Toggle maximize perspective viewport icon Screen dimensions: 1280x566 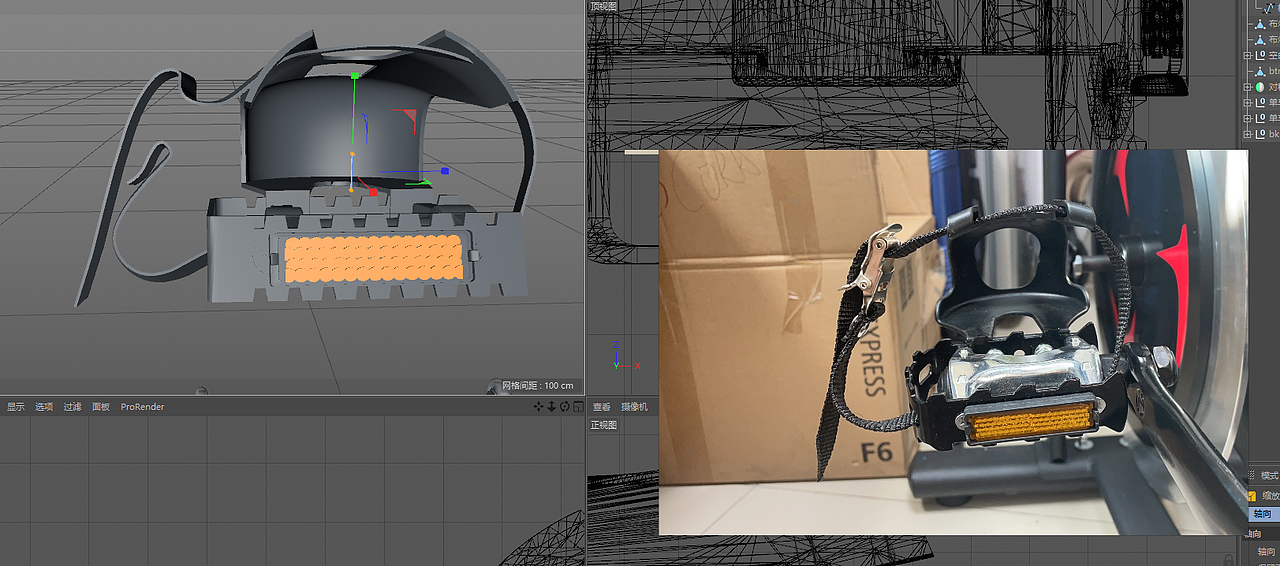pos(577,406)
